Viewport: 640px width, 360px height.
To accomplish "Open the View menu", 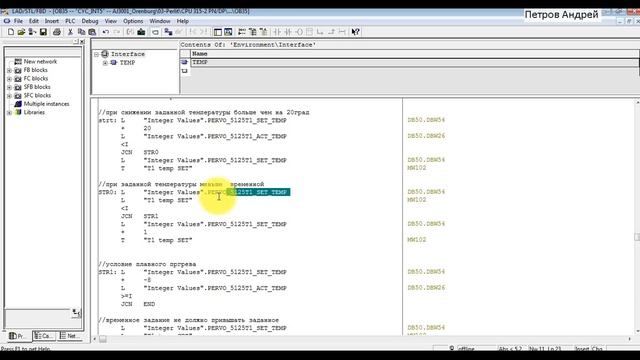I will [x=111, y=21].
